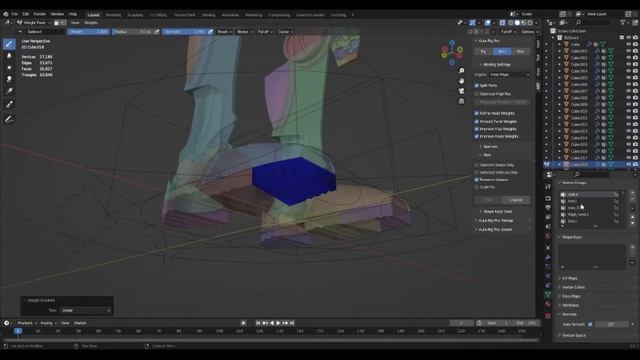Screen dimensions: 640x360
Task: Click the Unbind button
Action: (516, 200)
